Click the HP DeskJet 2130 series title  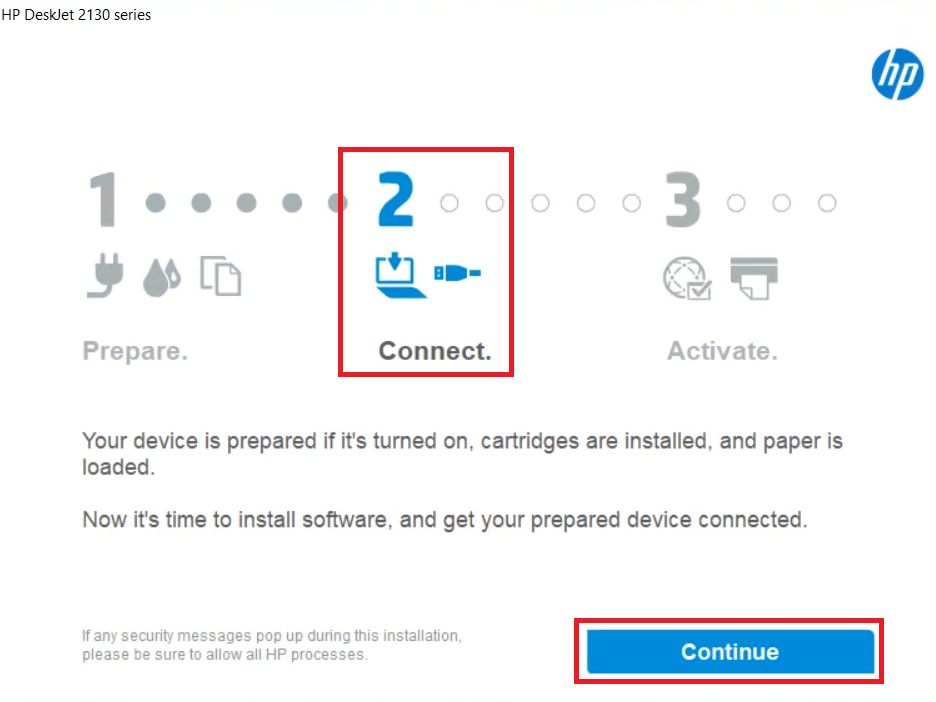(x=76, y=15)
